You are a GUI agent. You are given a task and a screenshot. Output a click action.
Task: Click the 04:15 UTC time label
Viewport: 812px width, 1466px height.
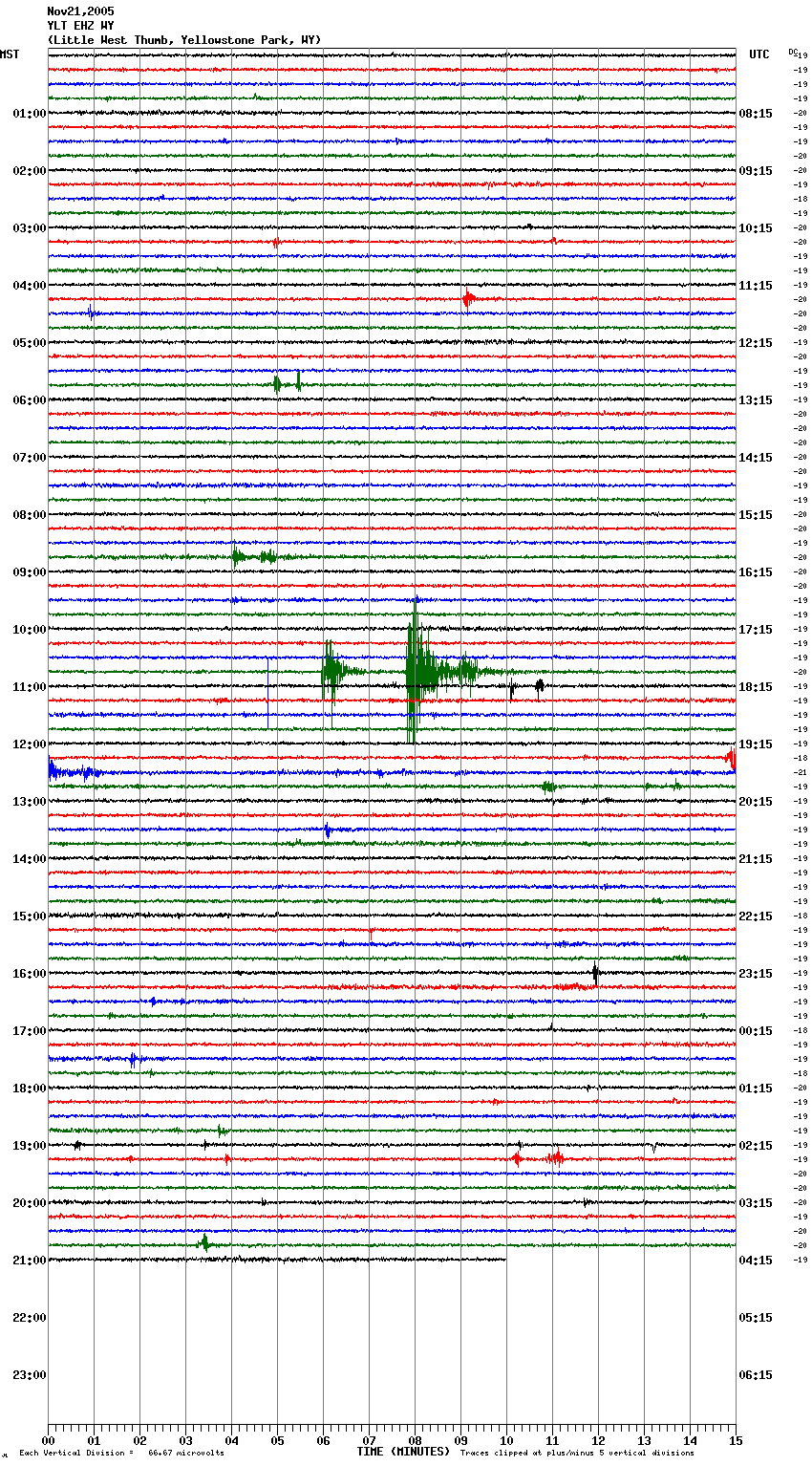[x=756, y=1261]
